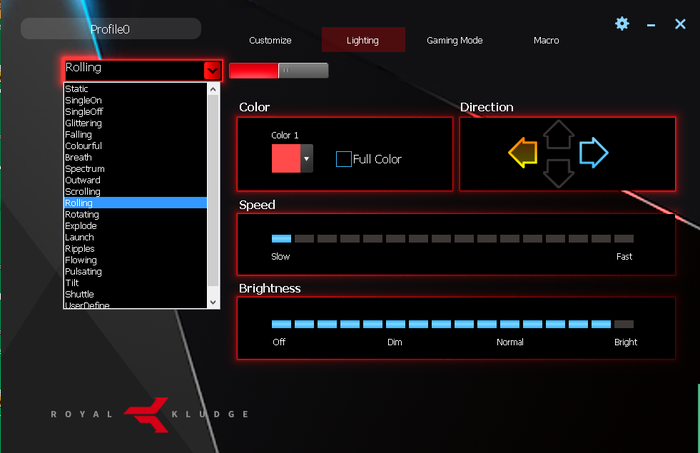The height and width of the screenshot is (453, 700).
Task: Close the application window
Action: pos(680,23)
